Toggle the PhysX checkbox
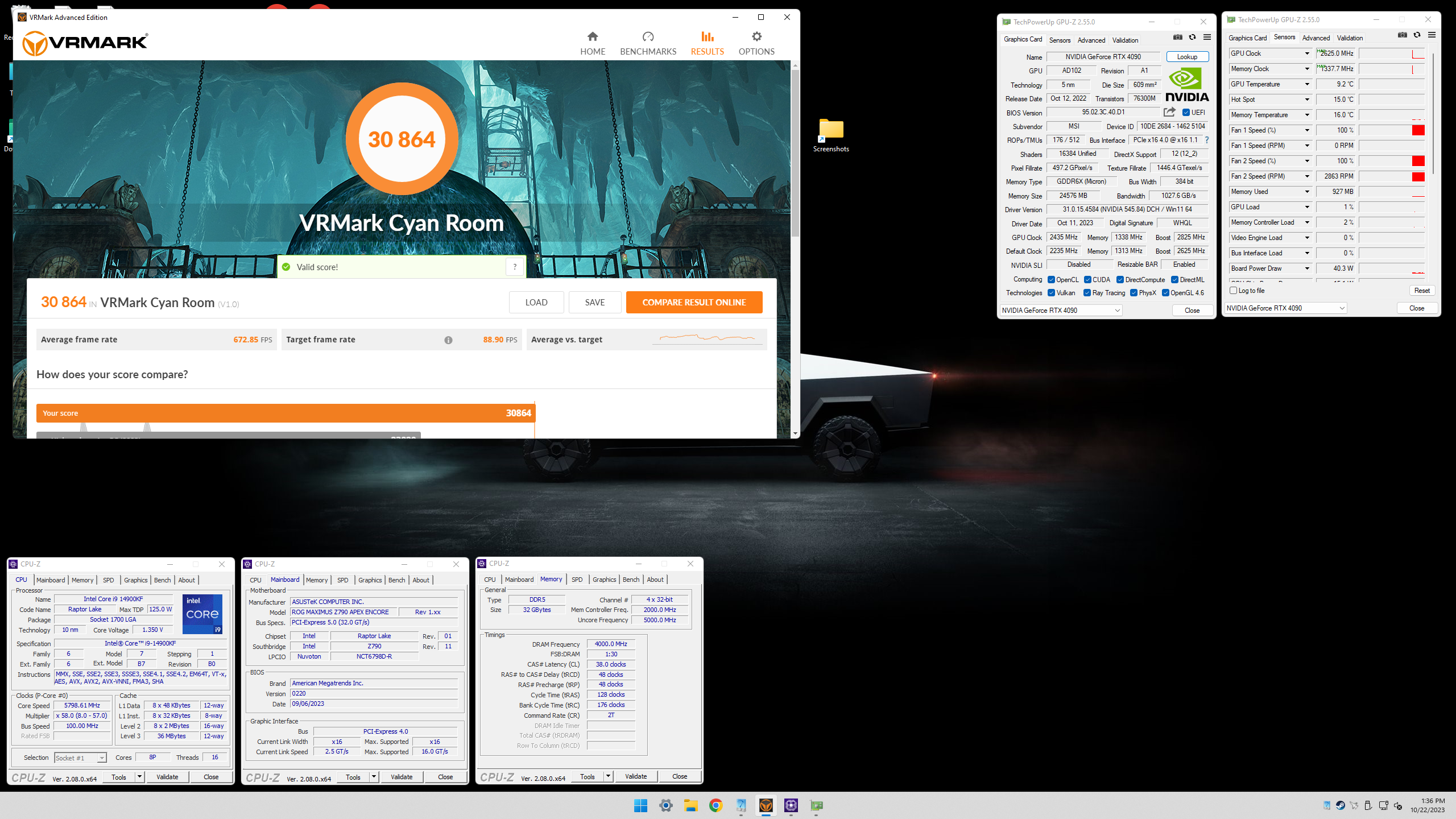This screenshot has width=1456, height=819. pos(1134,293)
